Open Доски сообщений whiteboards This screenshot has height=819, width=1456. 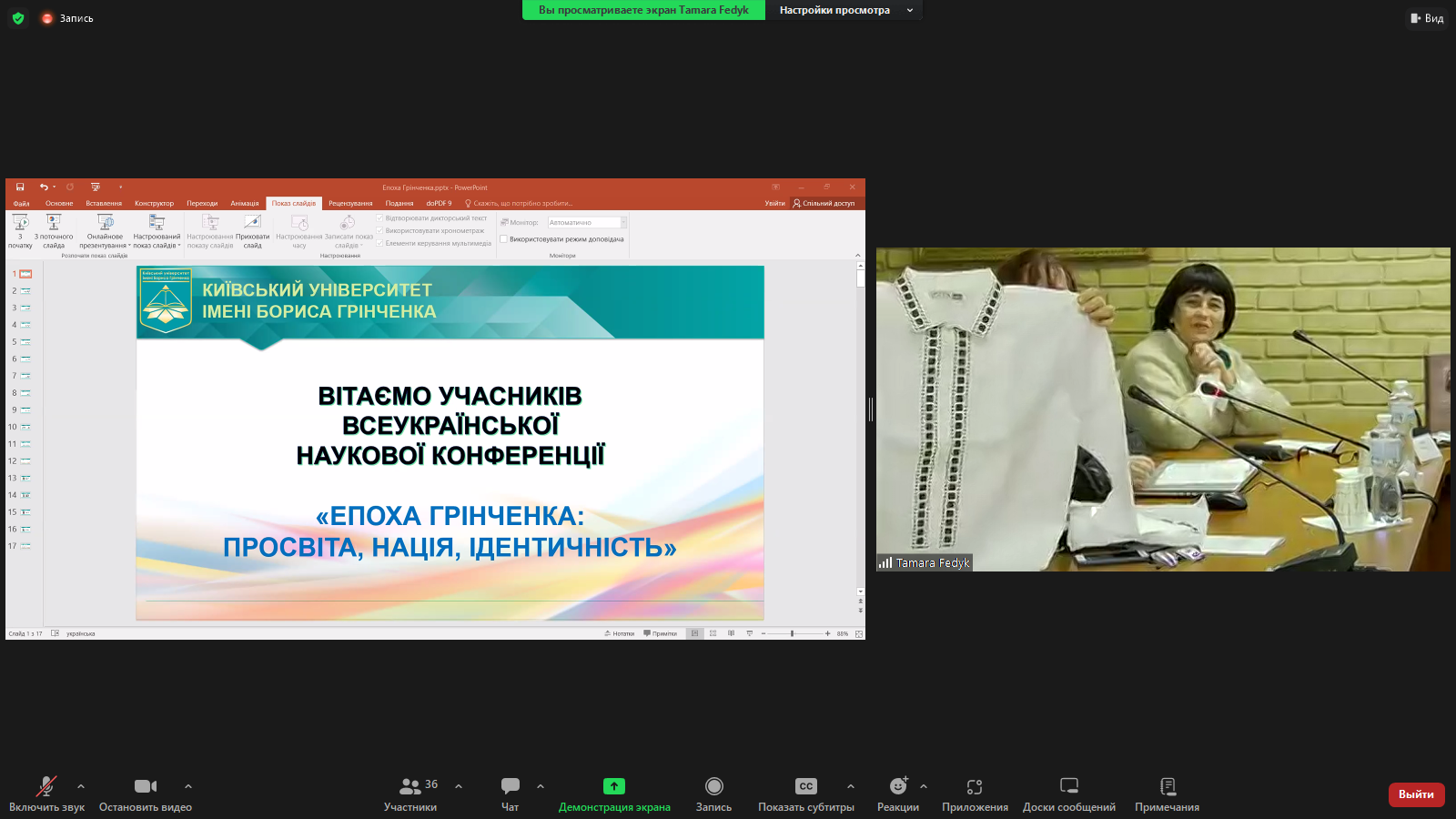coord(1069,787)
